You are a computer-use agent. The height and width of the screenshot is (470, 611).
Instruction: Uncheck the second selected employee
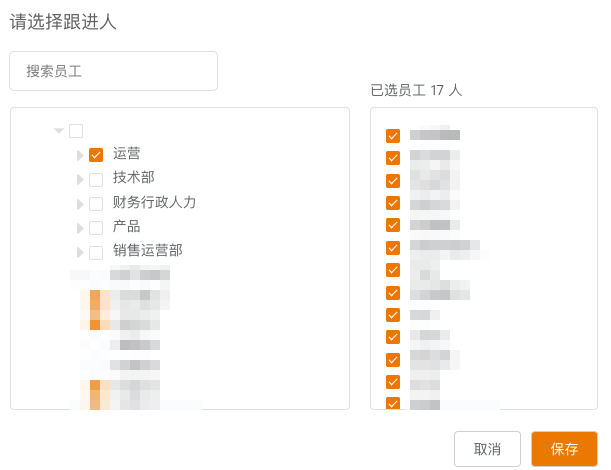tap(393, 158)
